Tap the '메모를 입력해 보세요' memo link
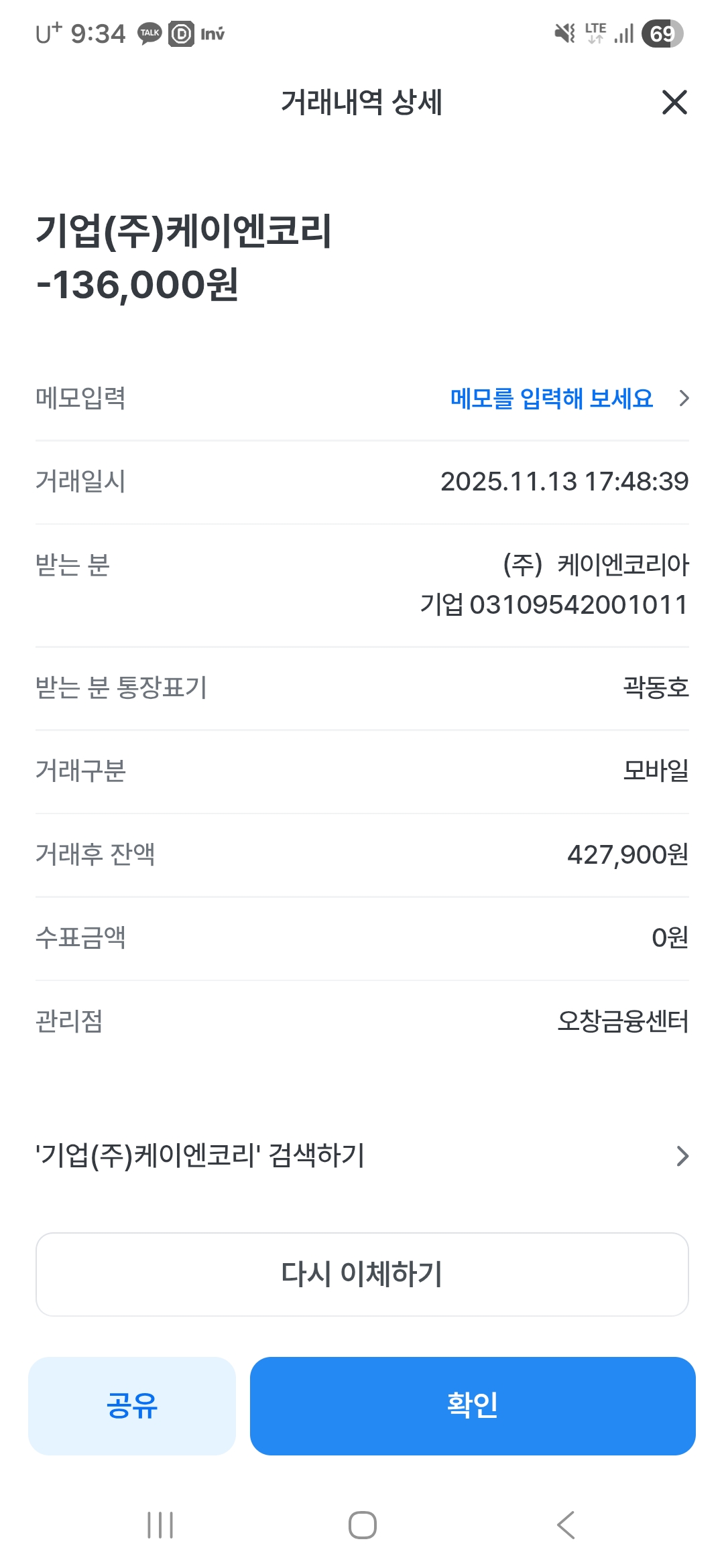724x1568 pixels. [551, 399]
